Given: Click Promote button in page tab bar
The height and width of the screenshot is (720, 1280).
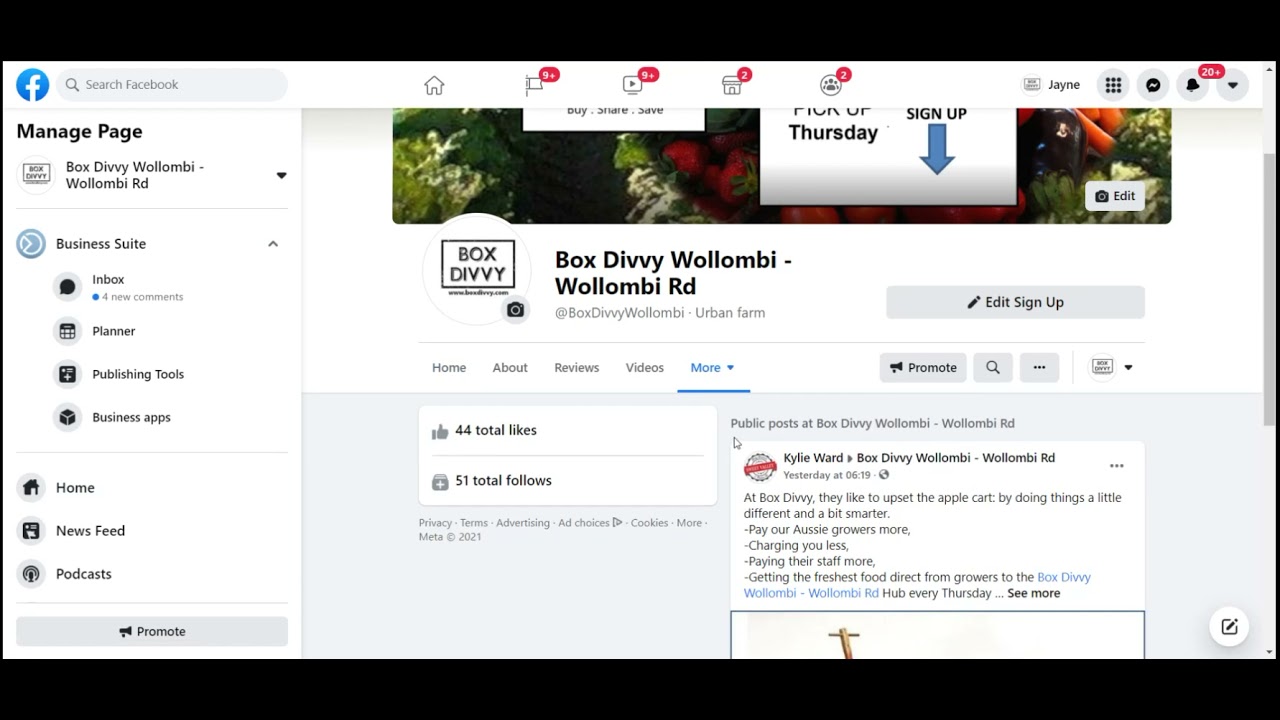Looking at the screenshot, I should tap(923, 368).
